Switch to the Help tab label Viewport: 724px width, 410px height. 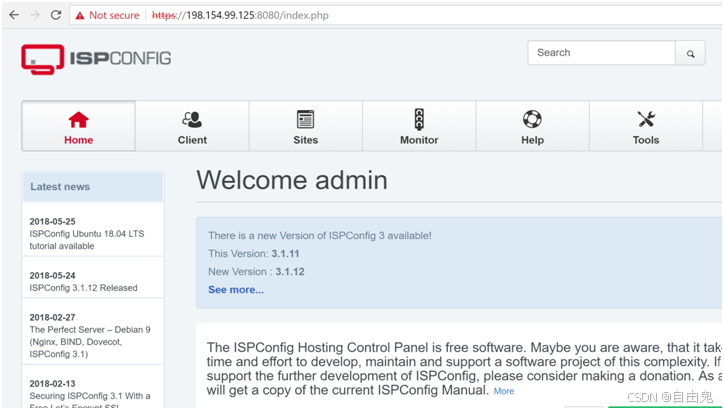click(532, 140)
